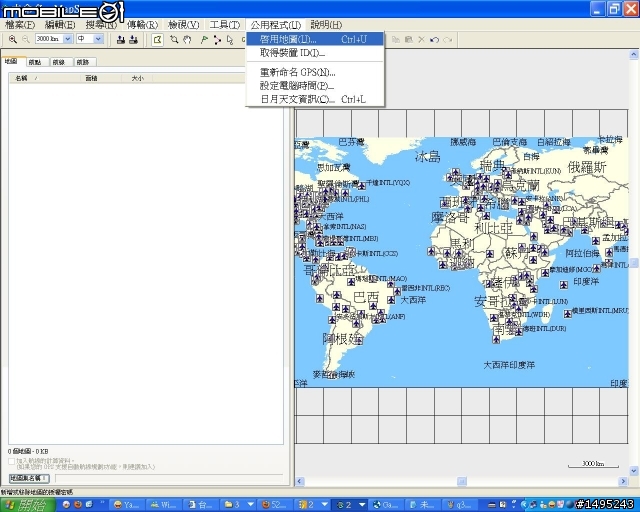This screenshot has height=512, width=640.
Task: Sort by the 大小 column header
Action: tap(138, 78)
